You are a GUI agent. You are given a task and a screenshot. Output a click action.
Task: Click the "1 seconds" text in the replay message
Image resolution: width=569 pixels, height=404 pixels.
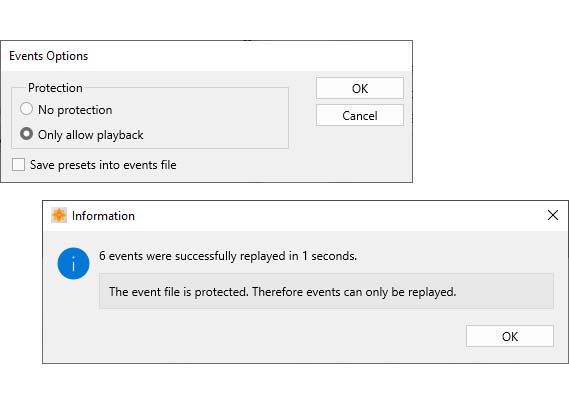(329, 256)
